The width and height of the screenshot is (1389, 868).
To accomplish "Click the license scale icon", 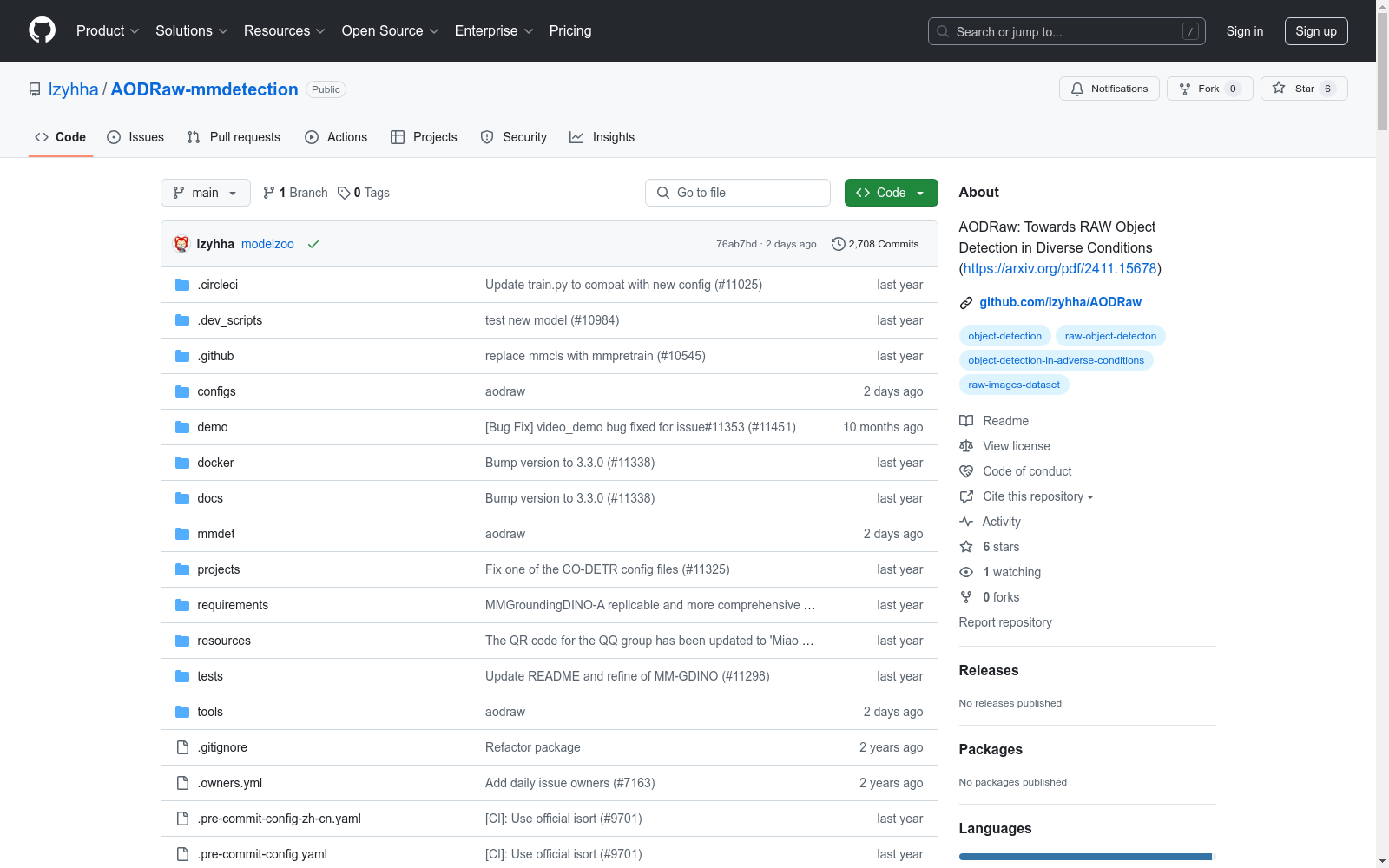I will tap(966, 446).
